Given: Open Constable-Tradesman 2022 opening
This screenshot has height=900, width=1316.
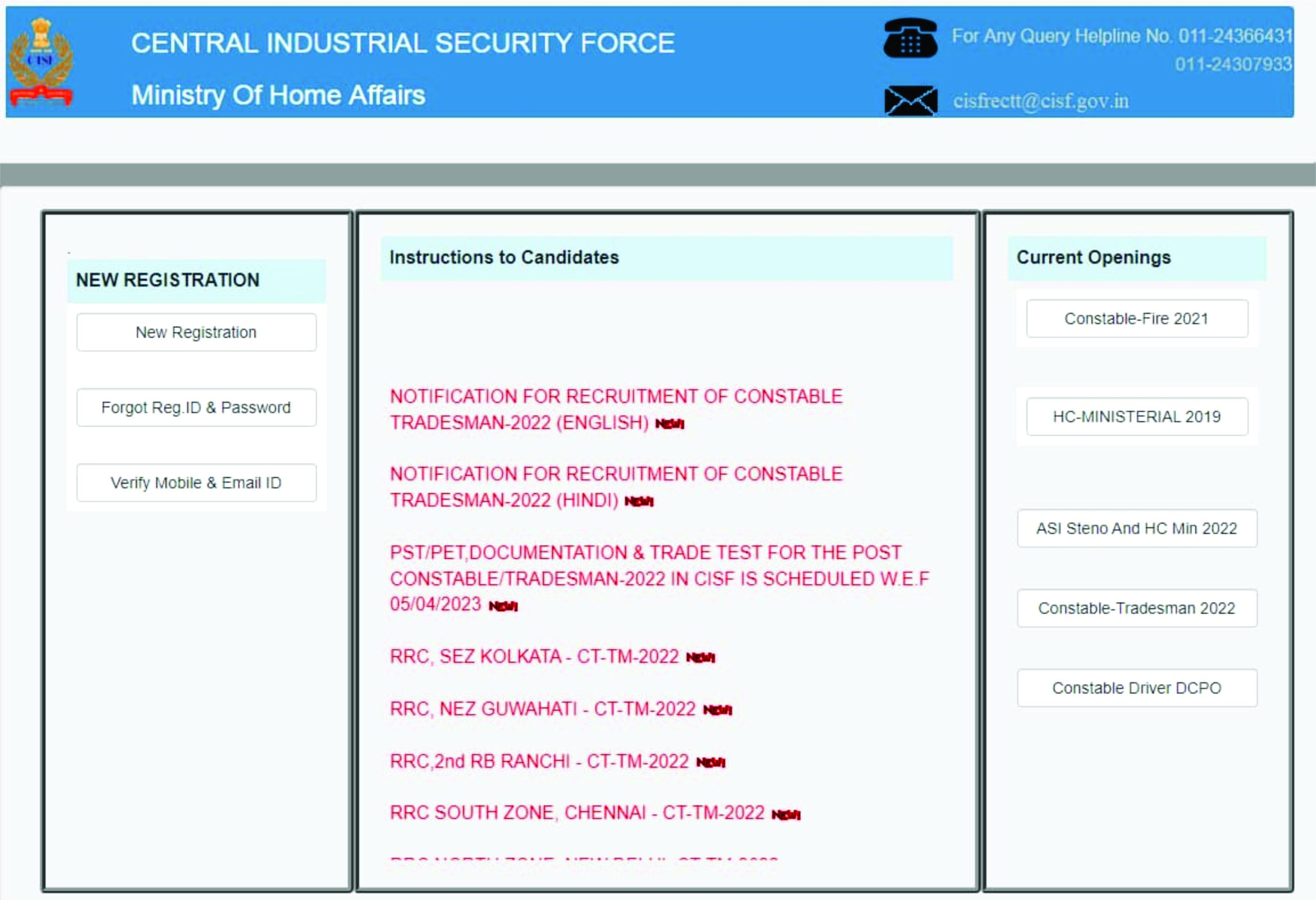Looking at the screenshot, I should [x=1137, y=608].
